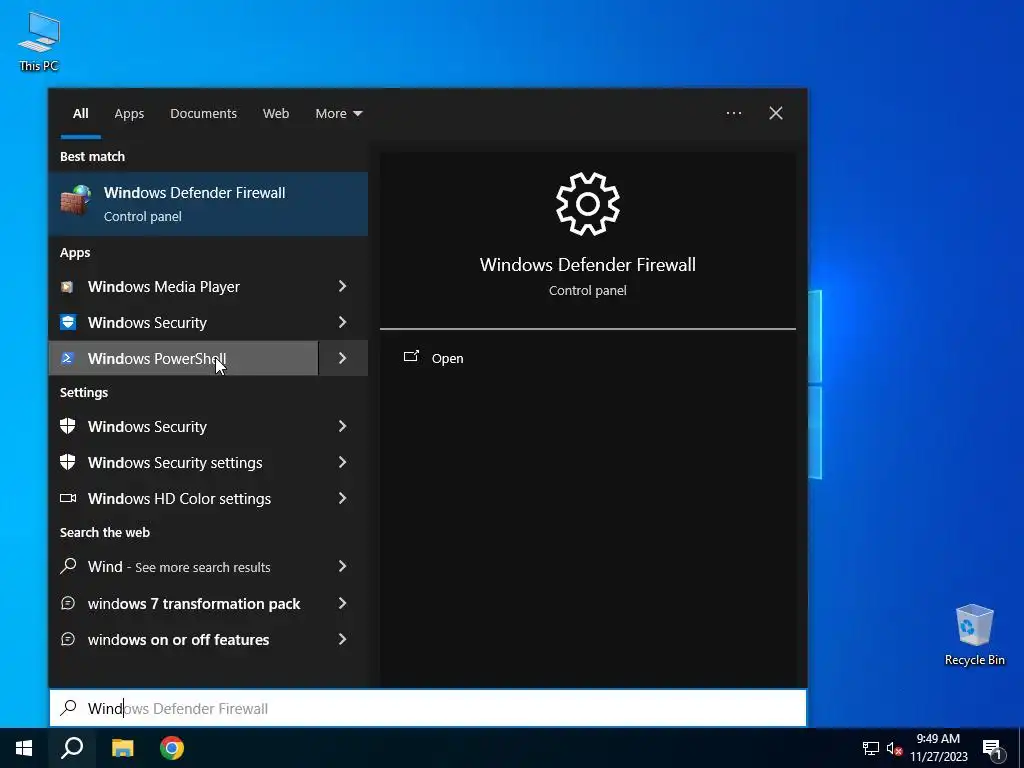Expand the Settings Windows Security chevron
The width and height of the screenshot is (1024, 768).
click(x=343, y=426)
